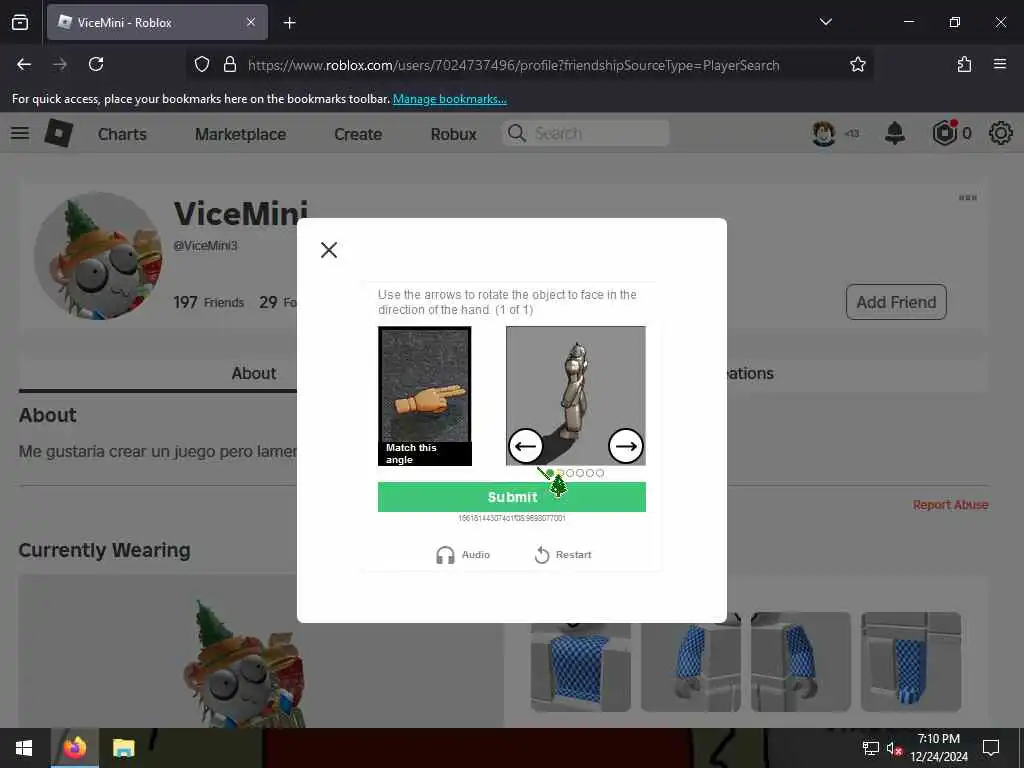The height and width of the screenshot is (768, 1024).
Task: Open the muted volume tray icon
Action: click(894, 748)
